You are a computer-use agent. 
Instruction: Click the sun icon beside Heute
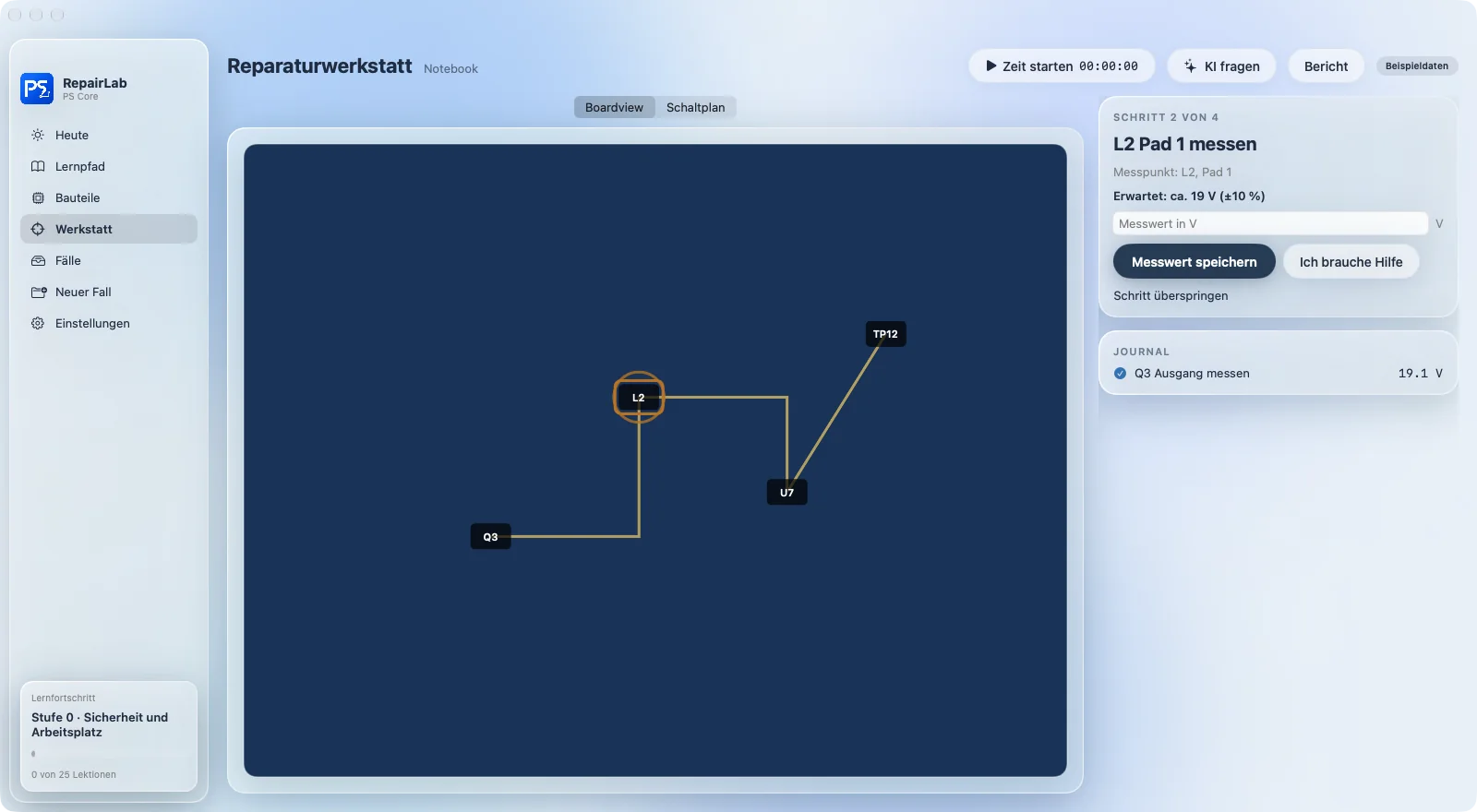tap(38, 135)
